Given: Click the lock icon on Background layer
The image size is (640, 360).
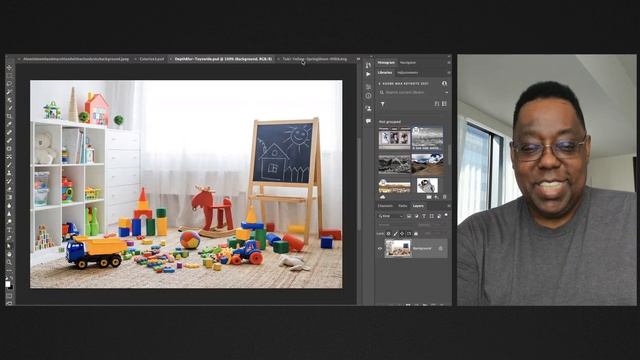Looking at the screenshot, I should point(440,249).
